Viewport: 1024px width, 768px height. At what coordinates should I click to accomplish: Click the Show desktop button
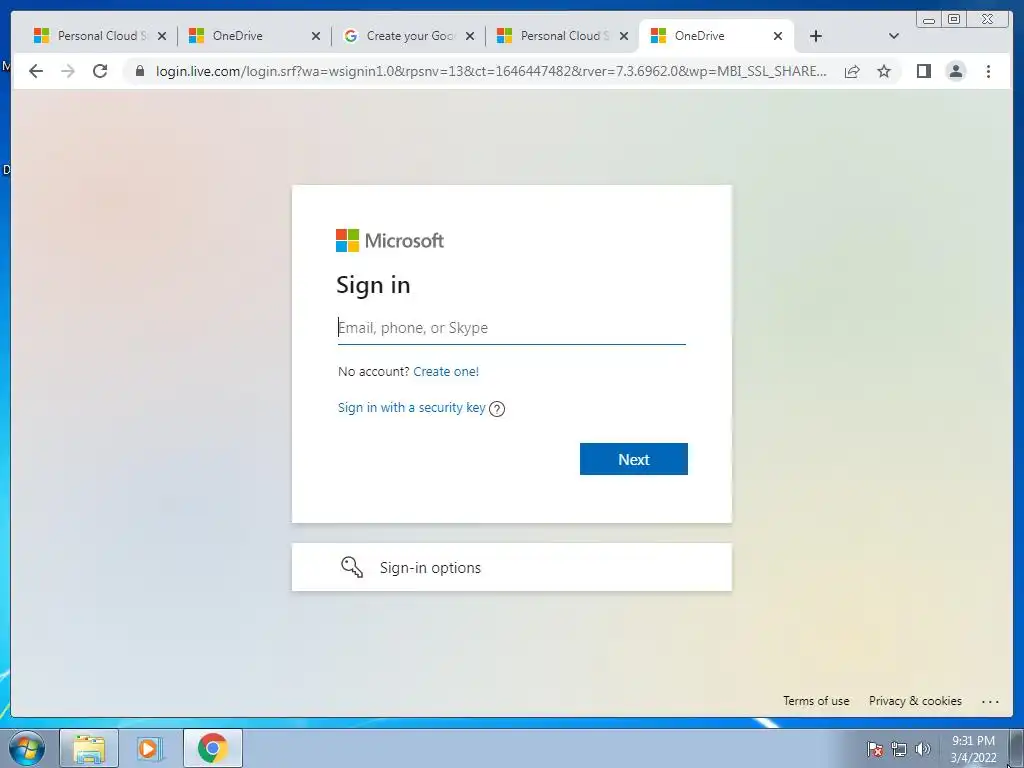point(1017,748)
